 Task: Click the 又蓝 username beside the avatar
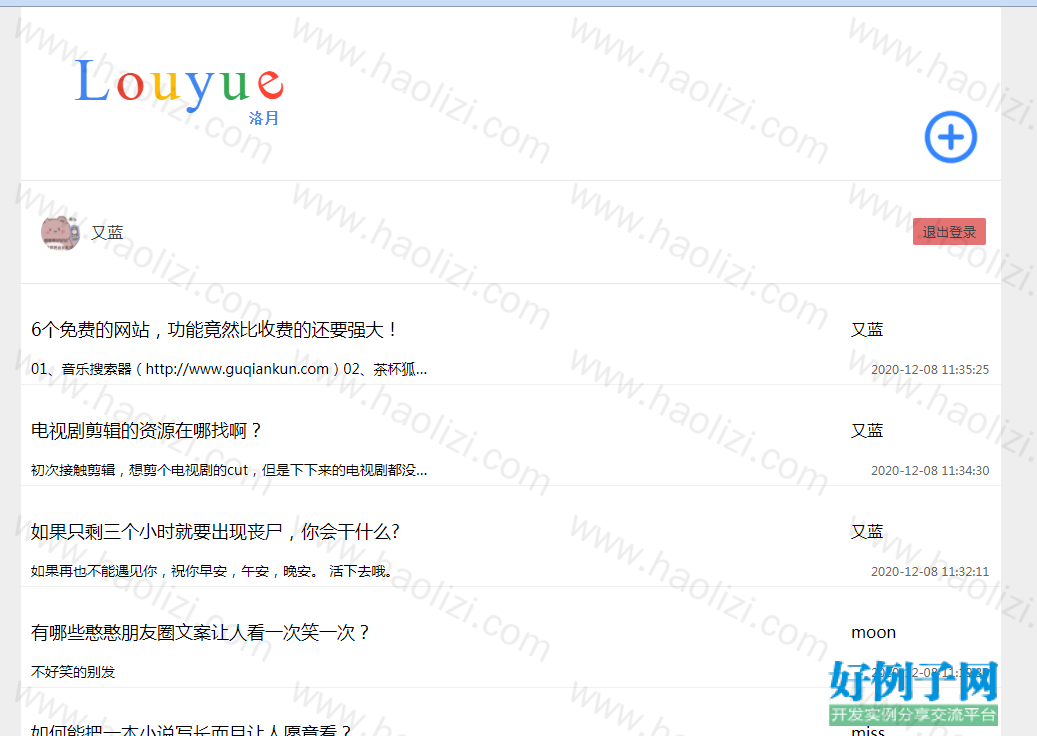[107, 233]
